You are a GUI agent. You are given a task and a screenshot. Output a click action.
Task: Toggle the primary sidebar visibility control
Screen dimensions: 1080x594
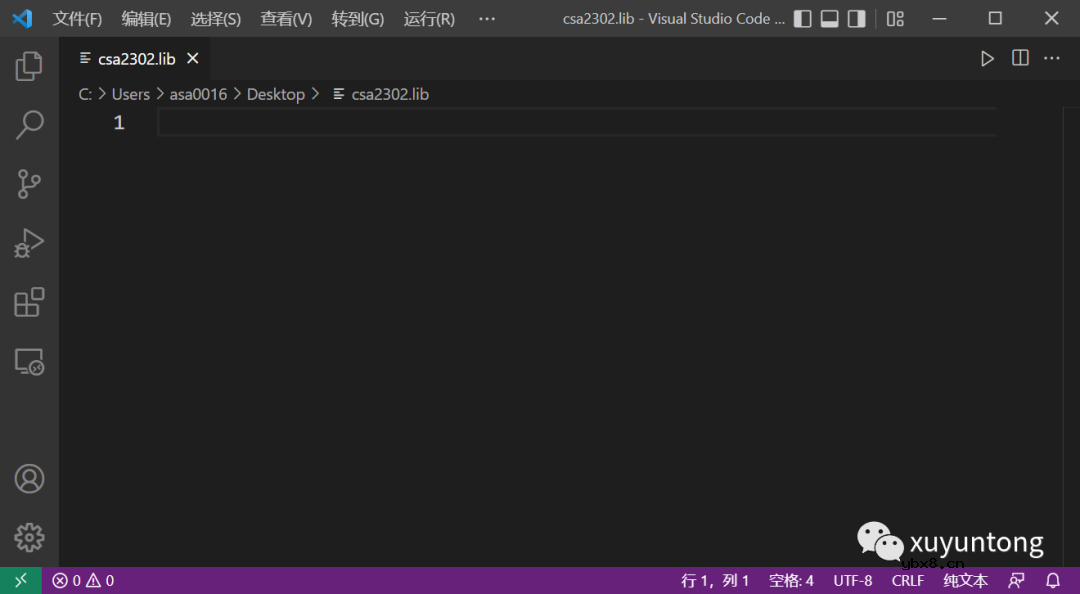pyautogui.click(x=802, y=18)
